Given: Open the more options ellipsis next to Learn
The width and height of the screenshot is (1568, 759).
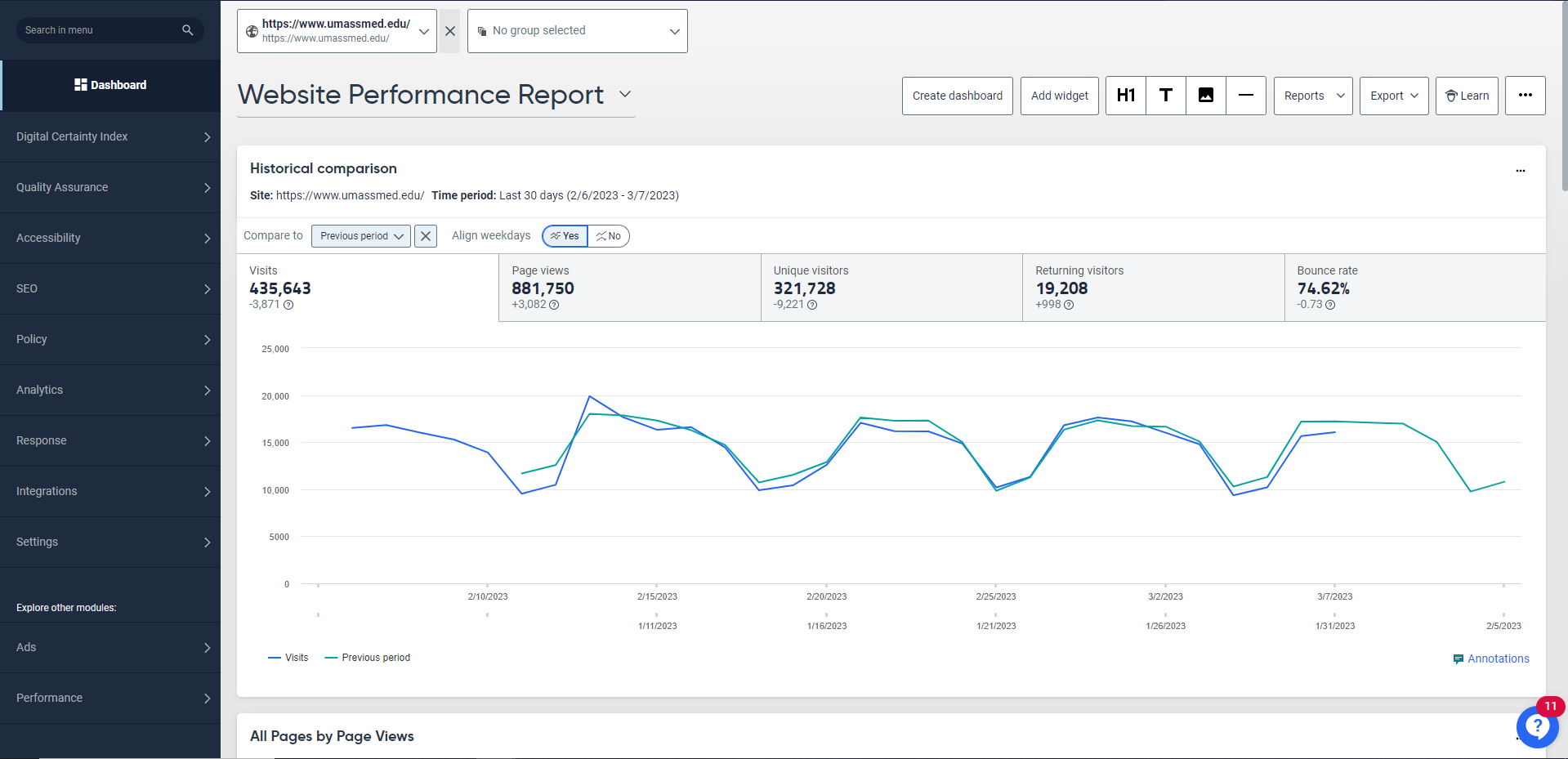Looking at the screenshot, I should 1525,96.
